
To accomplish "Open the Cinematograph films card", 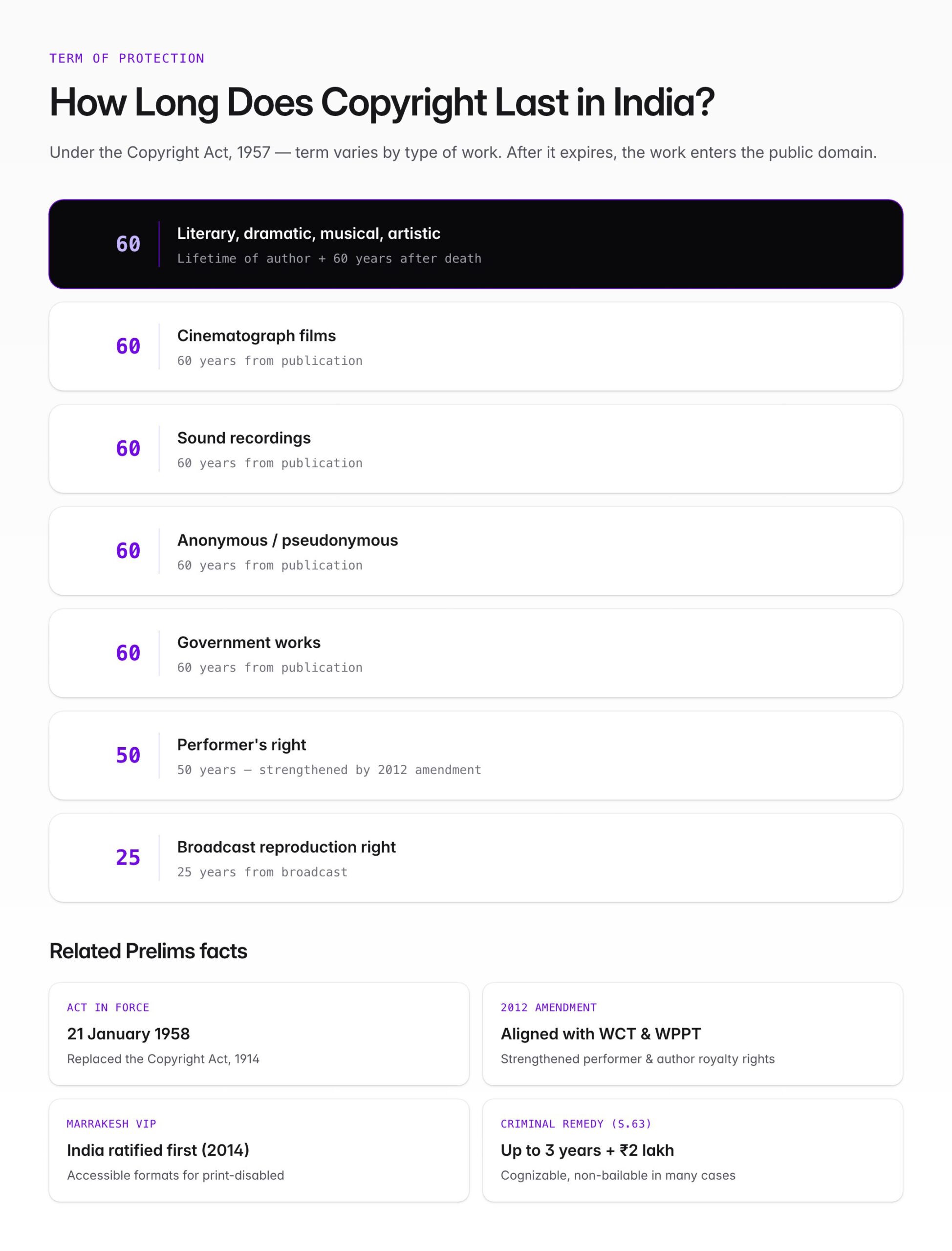I will point(476,346).
